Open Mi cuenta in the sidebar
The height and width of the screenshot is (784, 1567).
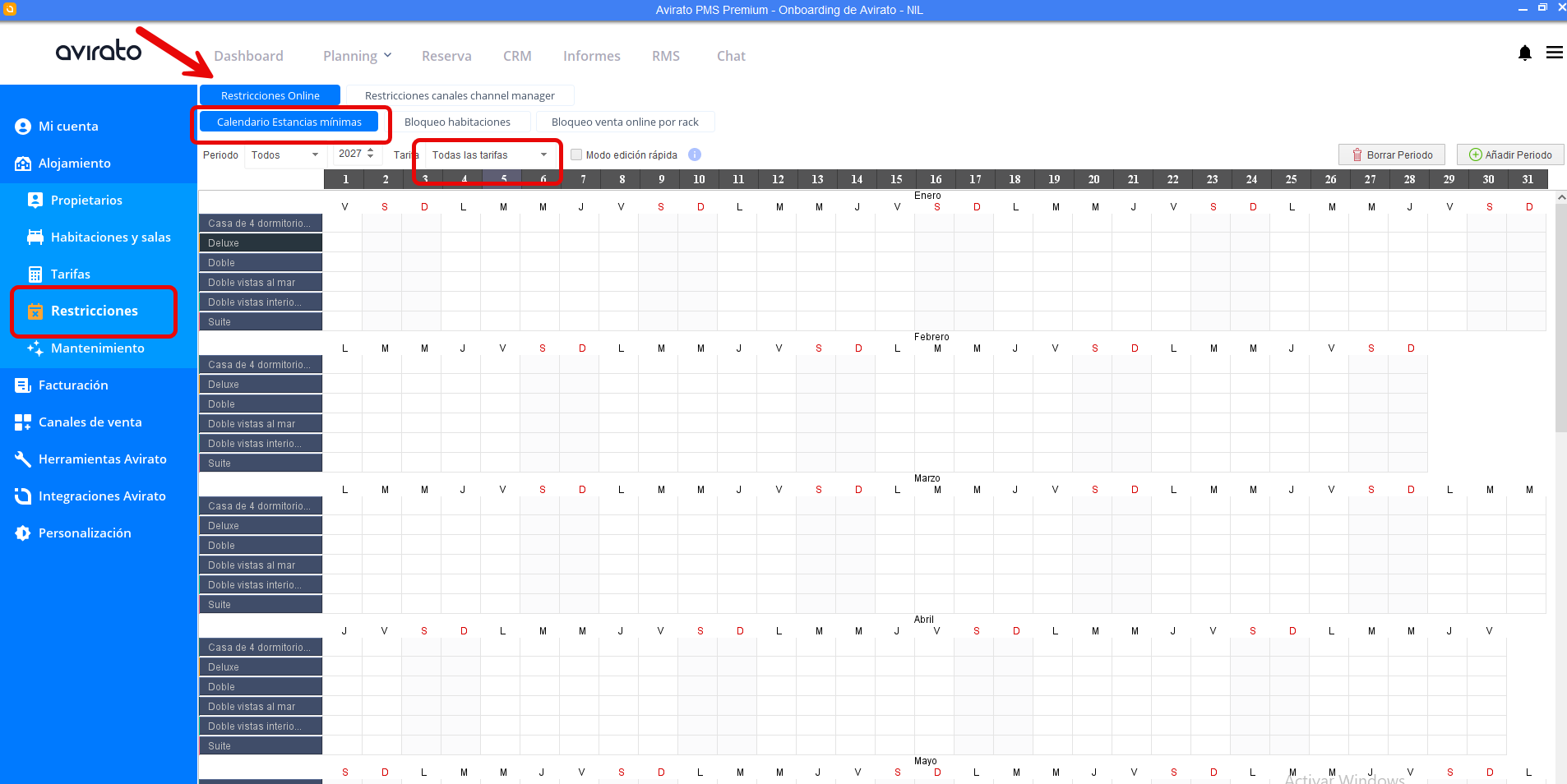point(68,127)
